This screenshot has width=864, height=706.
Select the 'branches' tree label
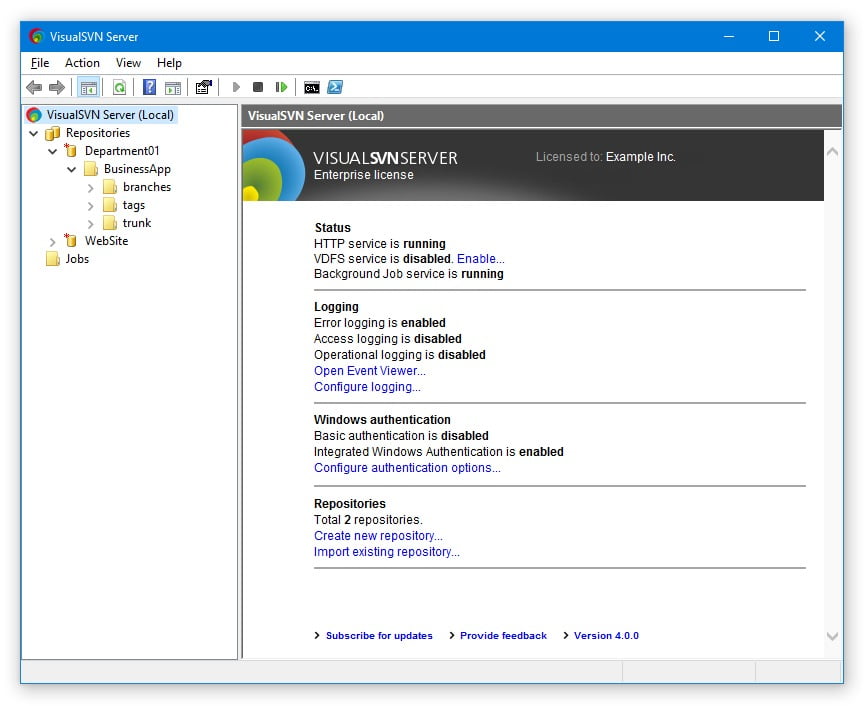[x=147, y=187]
